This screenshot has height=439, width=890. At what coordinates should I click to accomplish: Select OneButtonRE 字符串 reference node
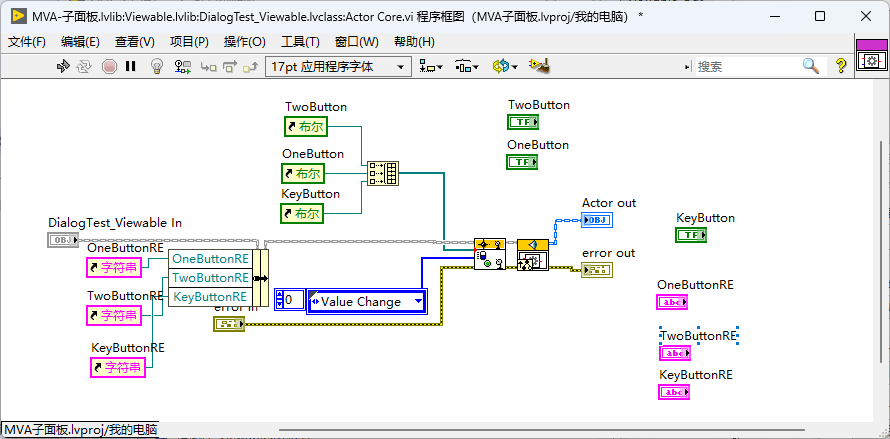coord(114,267)
